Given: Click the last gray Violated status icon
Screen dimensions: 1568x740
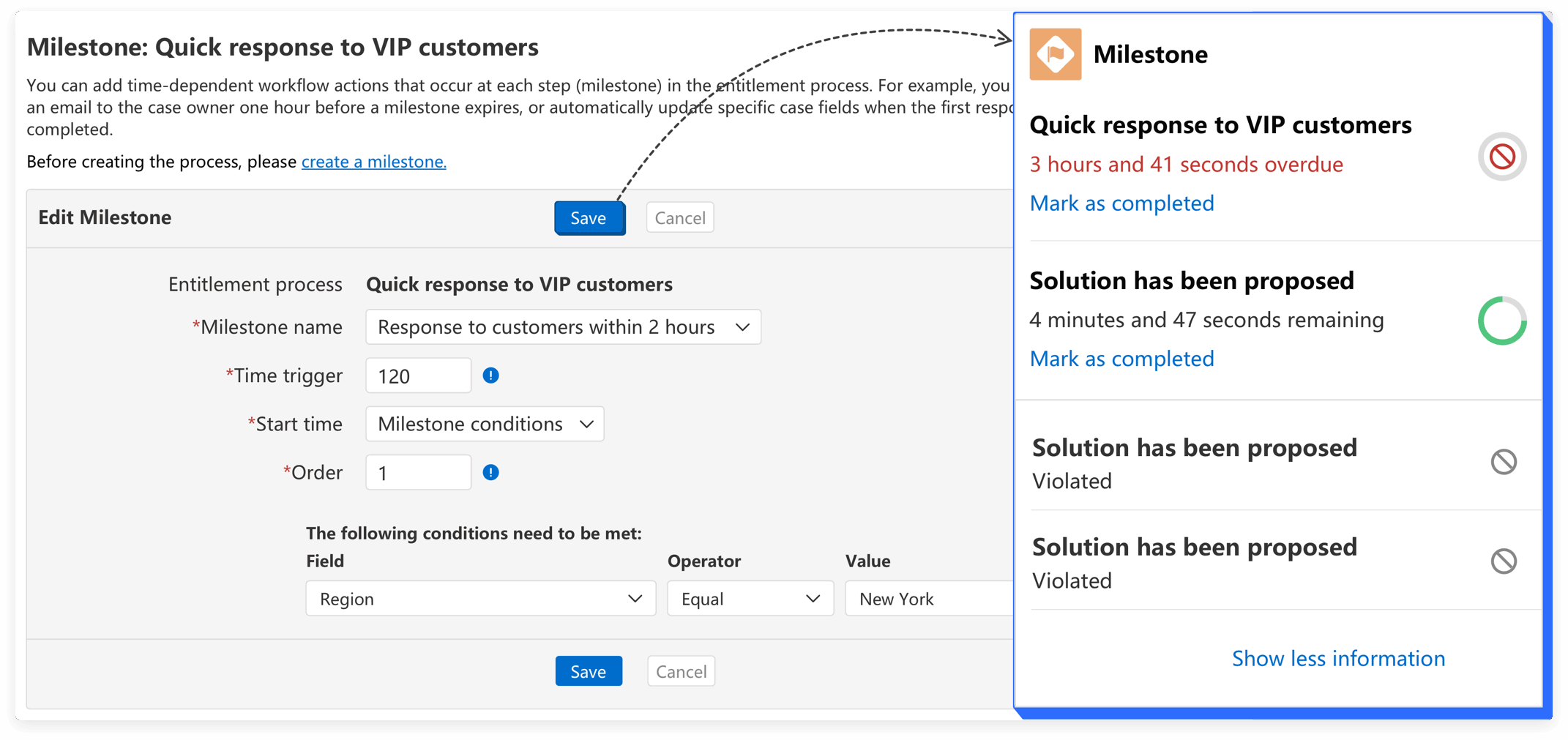Looking at the screenshot, I should pyautogui.click(x=1503, y=561).
